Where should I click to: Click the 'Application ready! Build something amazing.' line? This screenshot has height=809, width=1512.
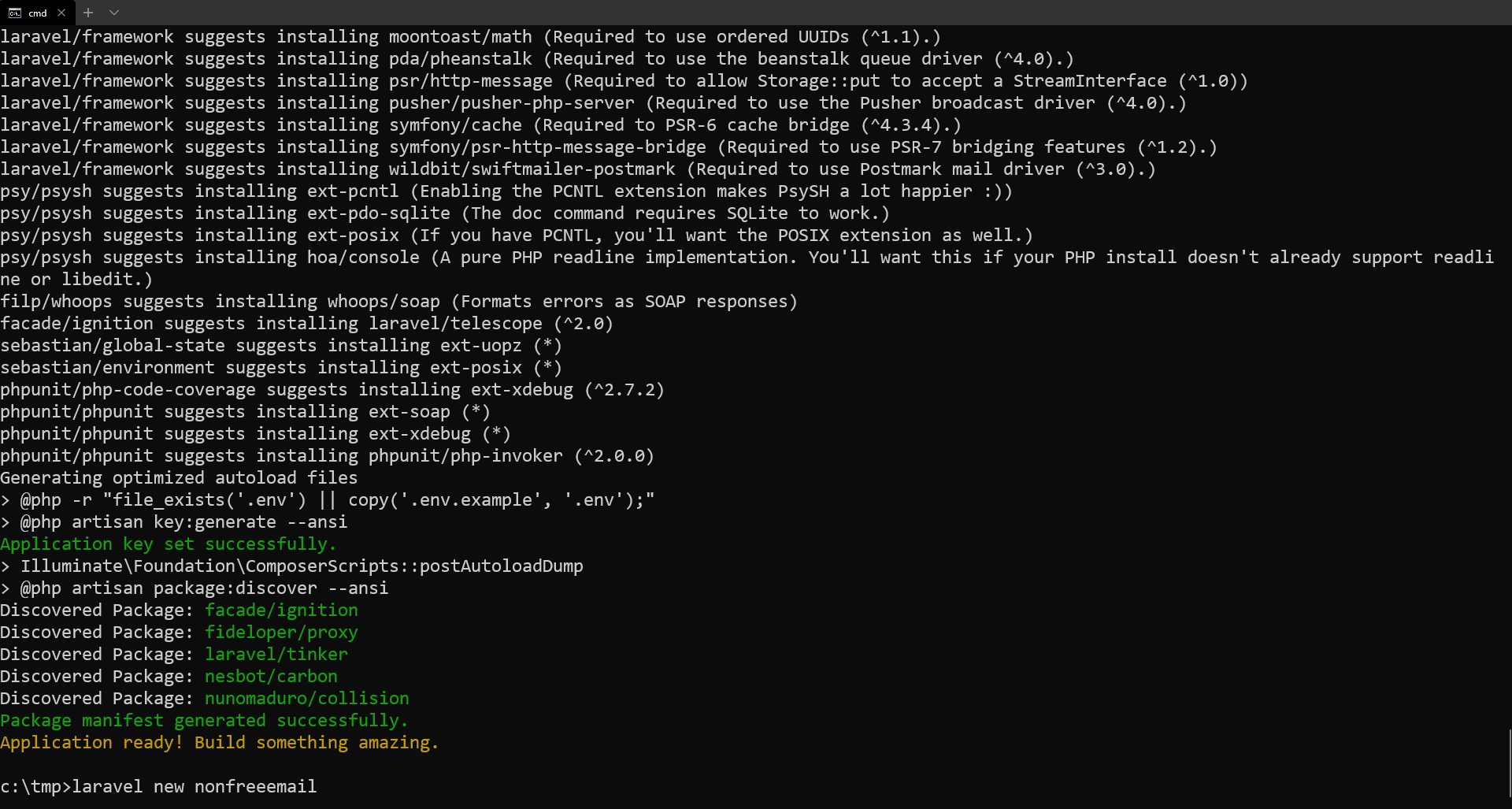[x=219, y=742]
